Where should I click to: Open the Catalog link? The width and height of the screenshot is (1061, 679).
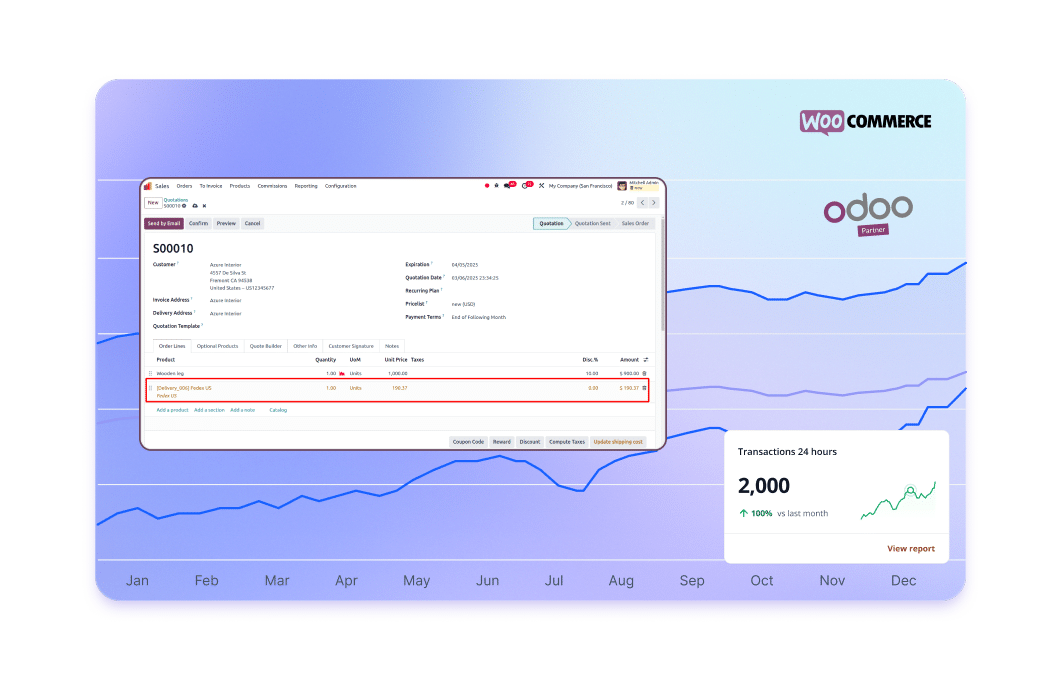click(278, 410)
